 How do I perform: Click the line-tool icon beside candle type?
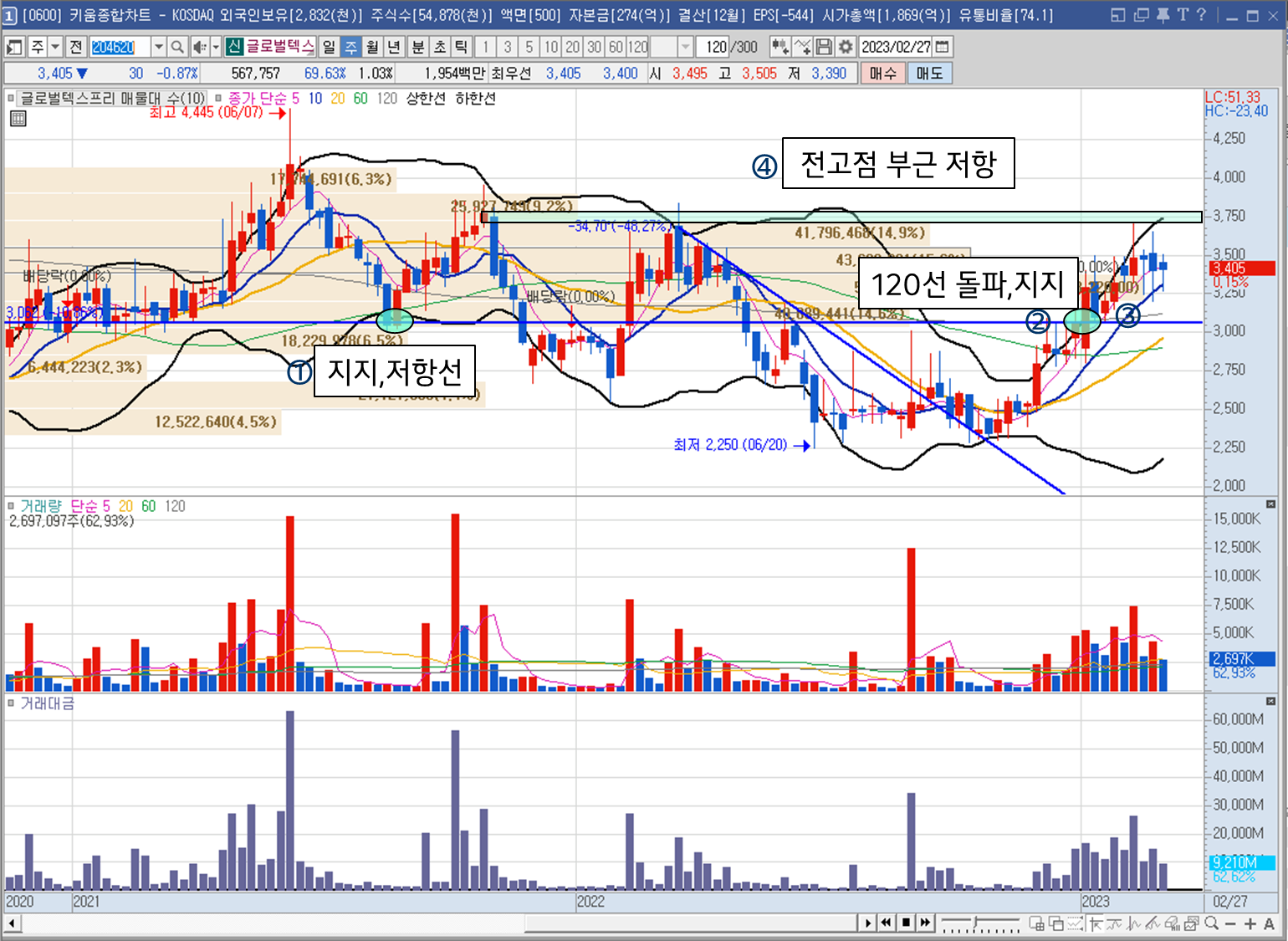pos(802,47)
